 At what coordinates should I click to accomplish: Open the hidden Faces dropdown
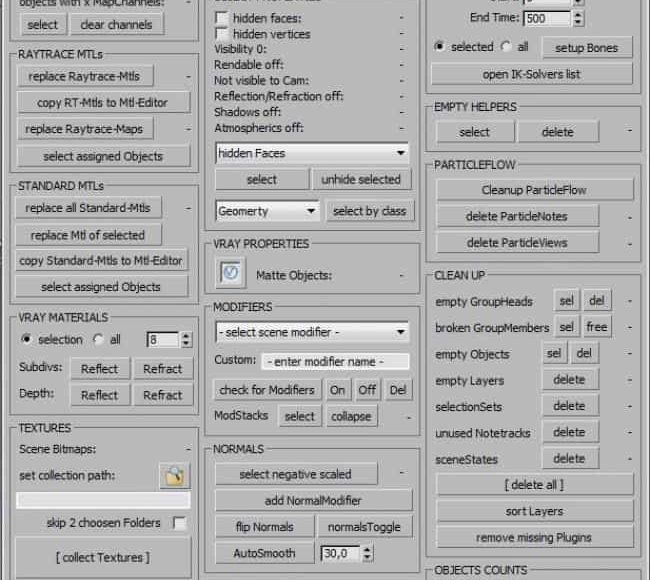(312, 153)
